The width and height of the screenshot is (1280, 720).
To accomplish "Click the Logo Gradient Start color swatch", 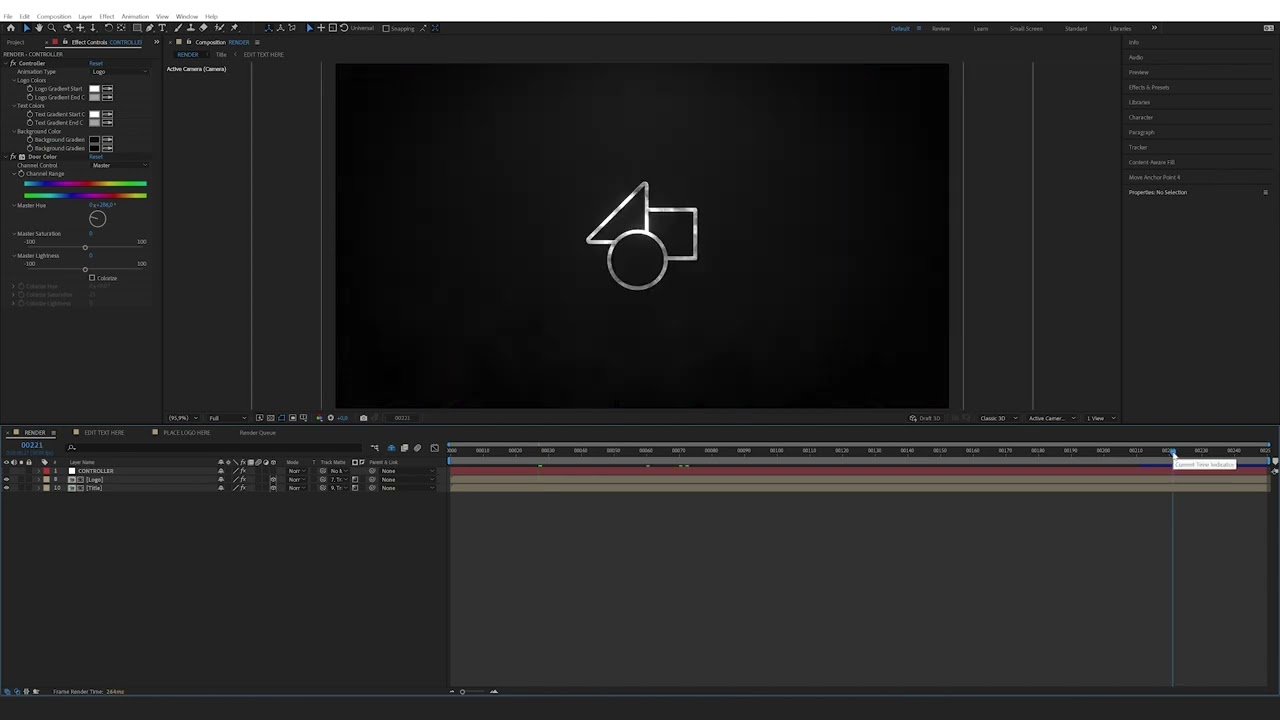I will point(94,89).
